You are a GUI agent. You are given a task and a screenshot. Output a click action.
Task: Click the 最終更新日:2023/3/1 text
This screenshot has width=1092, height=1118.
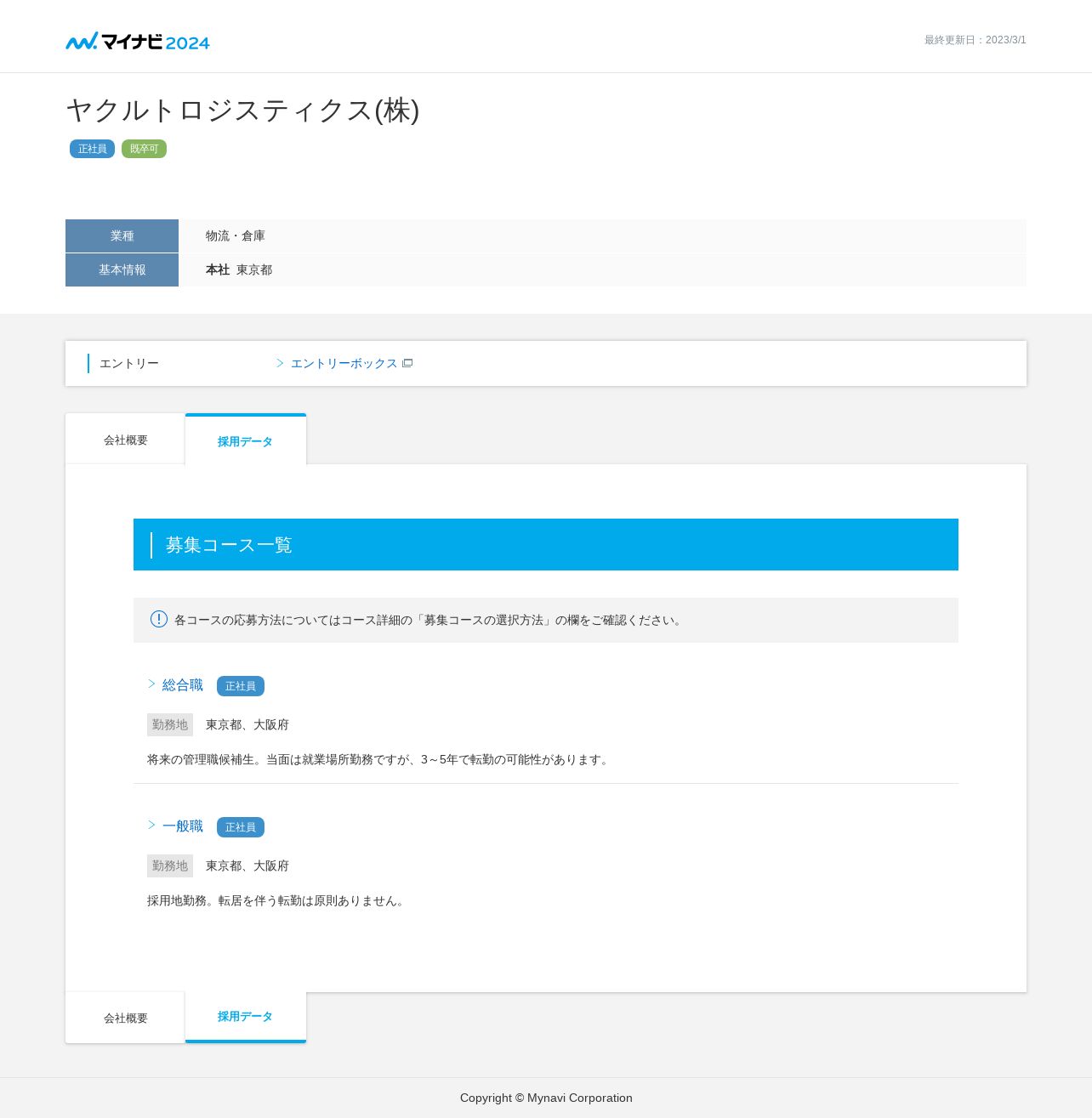click(x=975, y=40)
